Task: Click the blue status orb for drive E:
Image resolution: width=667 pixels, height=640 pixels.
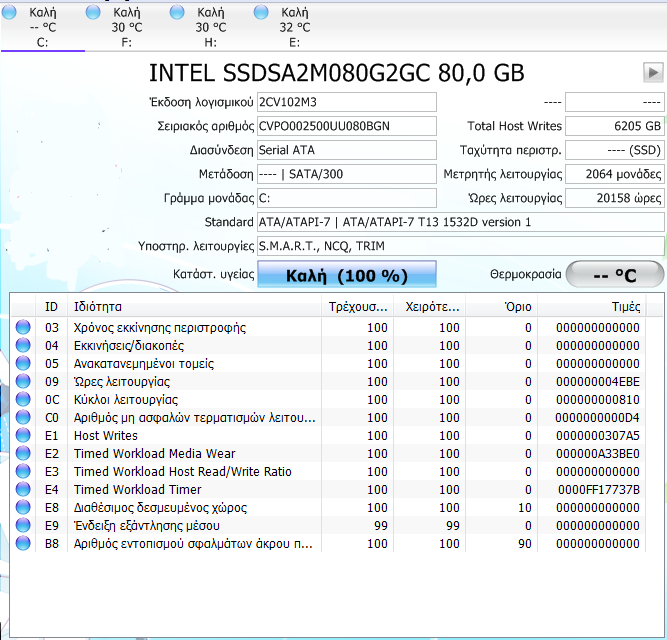Action: 261,12
